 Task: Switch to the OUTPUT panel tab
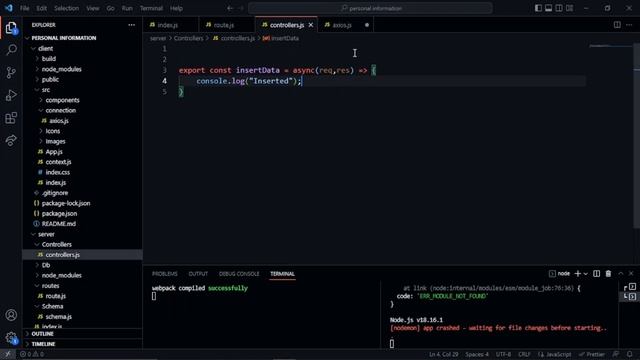(198, 274)
